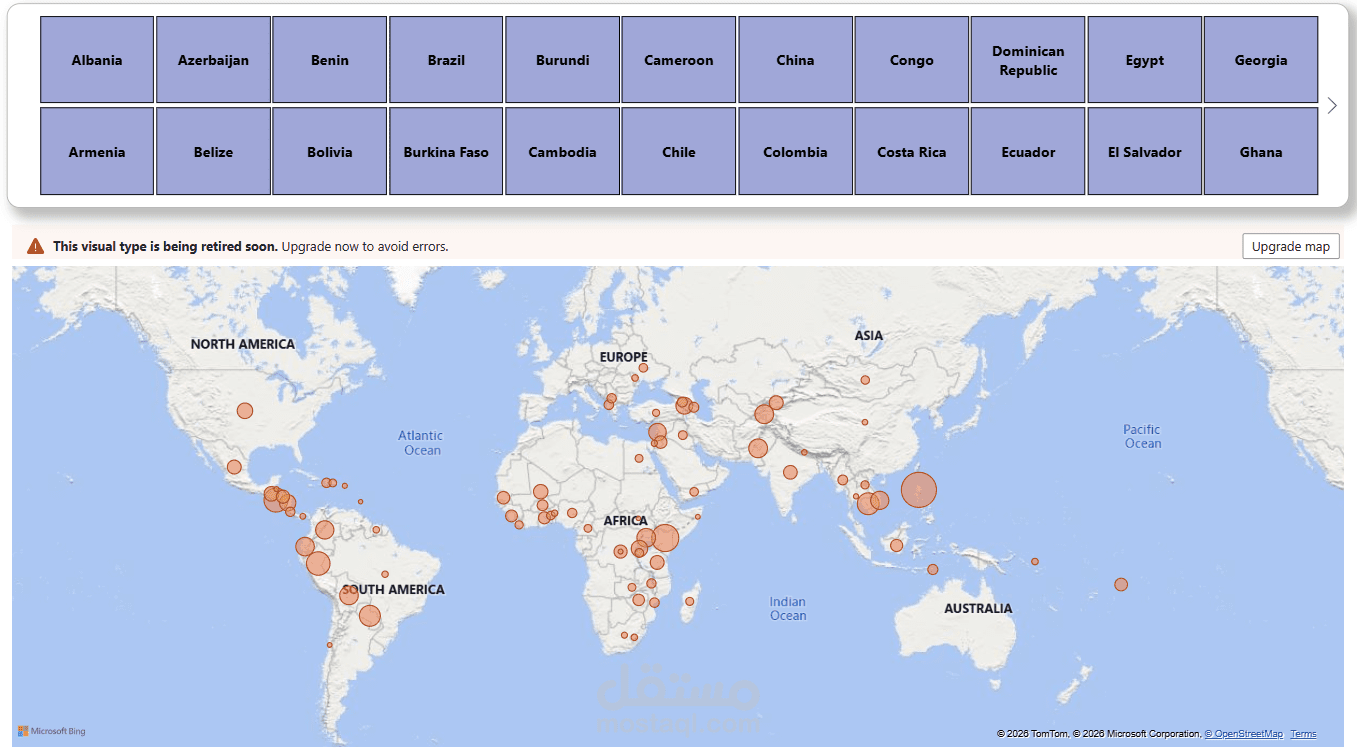This screenshot has height=753, width=1357.
Task: Select the Ghana tile
Action: (x=1261, y=152)
